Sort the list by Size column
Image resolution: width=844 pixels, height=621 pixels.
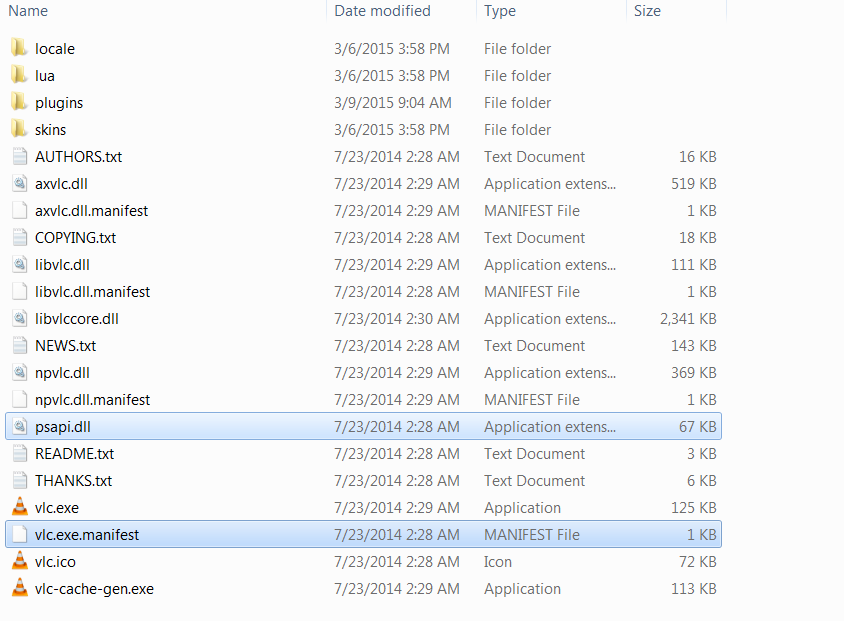click(647, 11)
